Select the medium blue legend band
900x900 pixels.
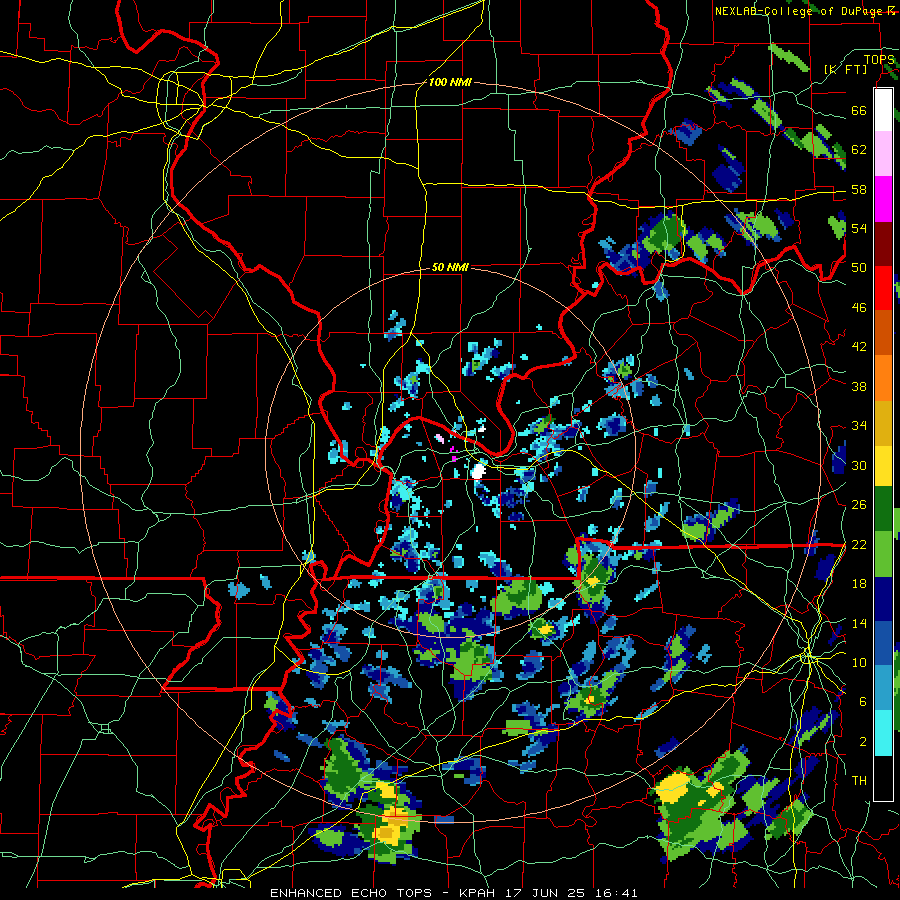point(883,643)
